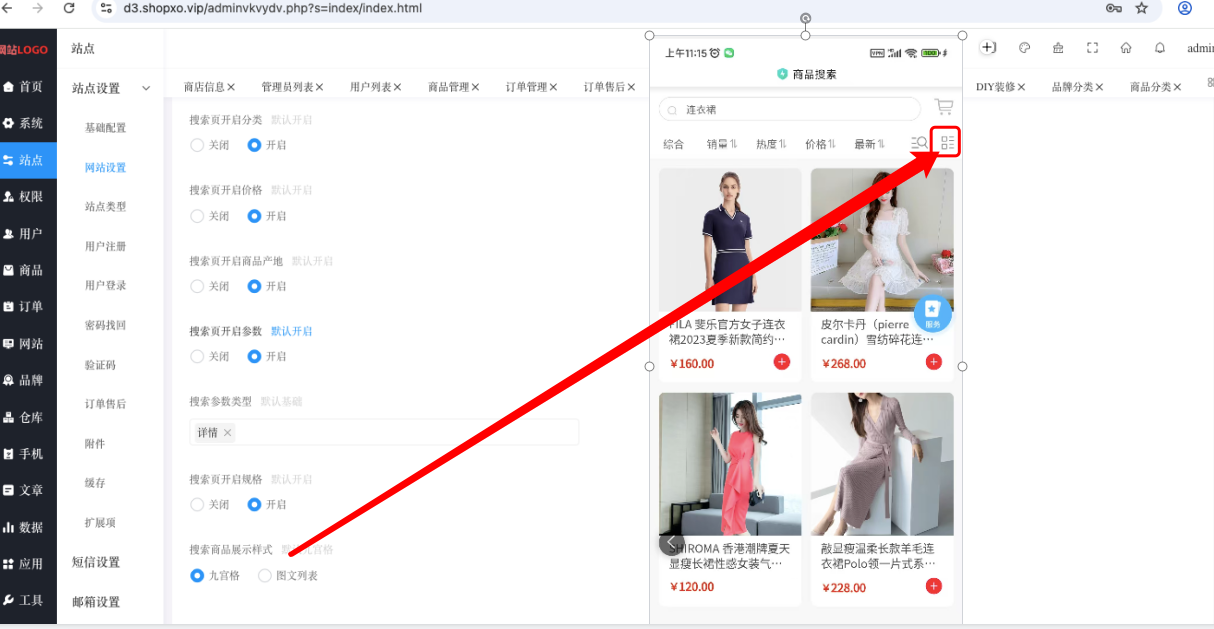Click the shopping cart icon in phone preview
The height and width of the screenshot is (629, 1214).
[943, 107]
